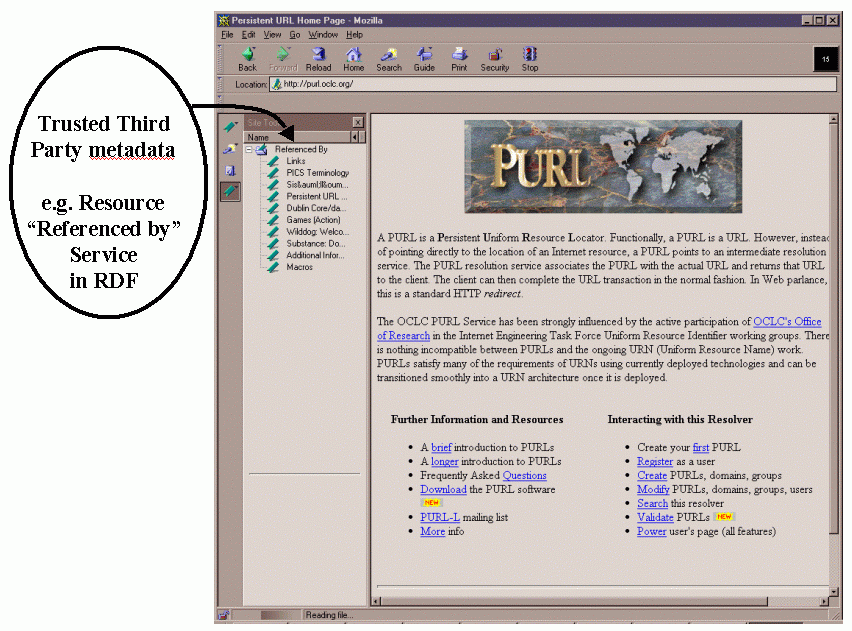This screenshot has width=852, height=631.
Task: Open the File menu
Action: click(227, 35)
